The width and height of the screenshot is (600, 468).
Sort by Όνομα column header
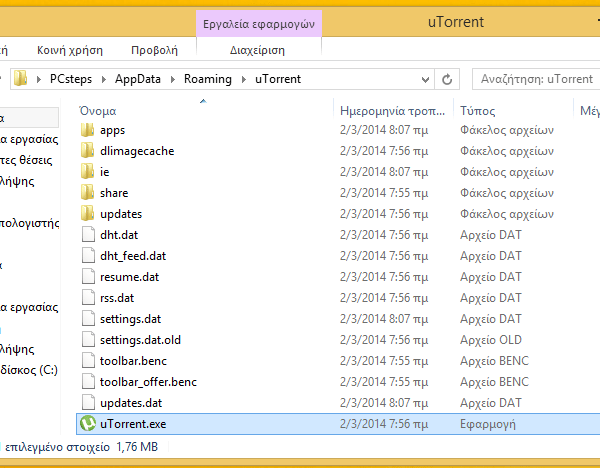(98, 111)
